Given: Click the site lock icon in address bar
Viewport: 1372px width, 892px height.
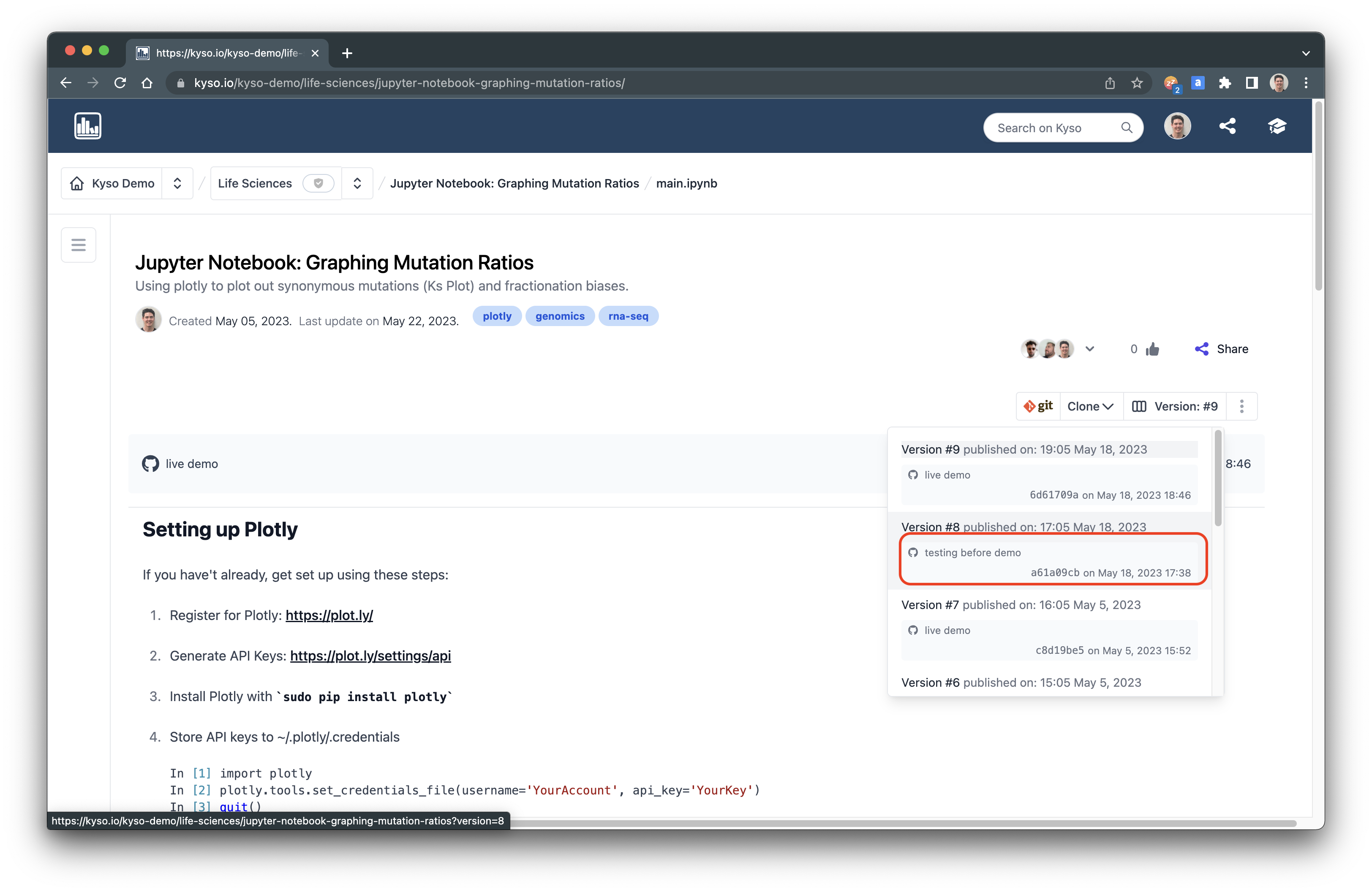Looking at the screenshot, I should [x=181, y=83].
